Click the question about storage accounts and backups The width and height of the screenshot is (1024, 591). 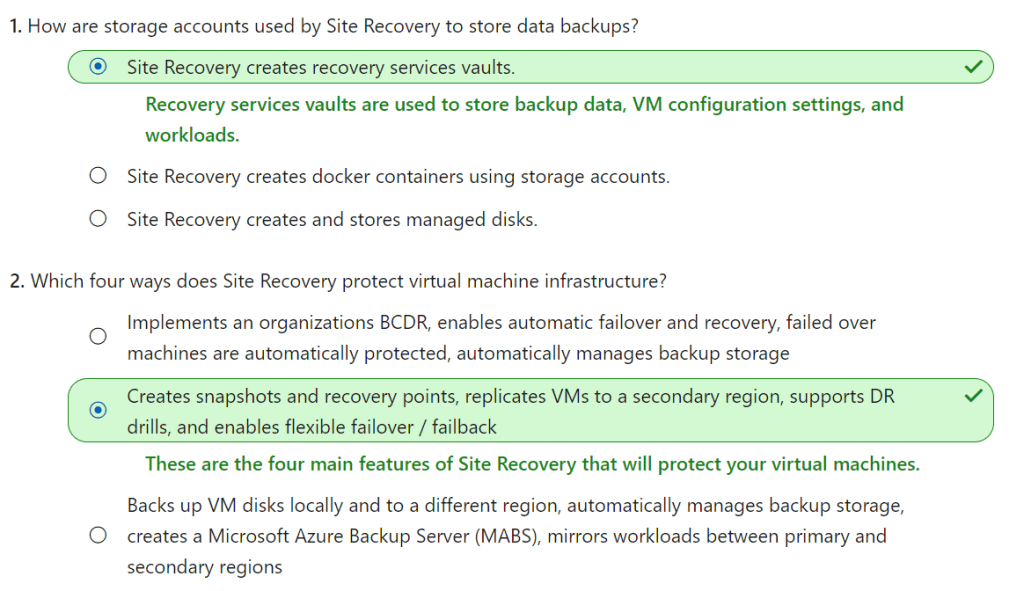(x=332, y=26)
